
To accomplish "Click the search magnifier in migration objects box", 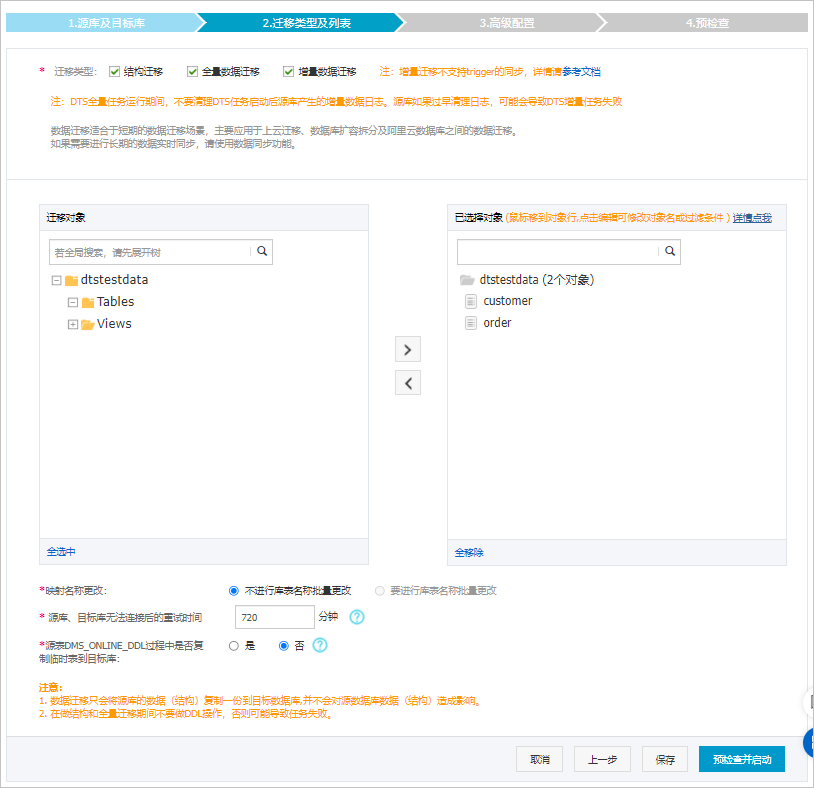I will (262, 251).
